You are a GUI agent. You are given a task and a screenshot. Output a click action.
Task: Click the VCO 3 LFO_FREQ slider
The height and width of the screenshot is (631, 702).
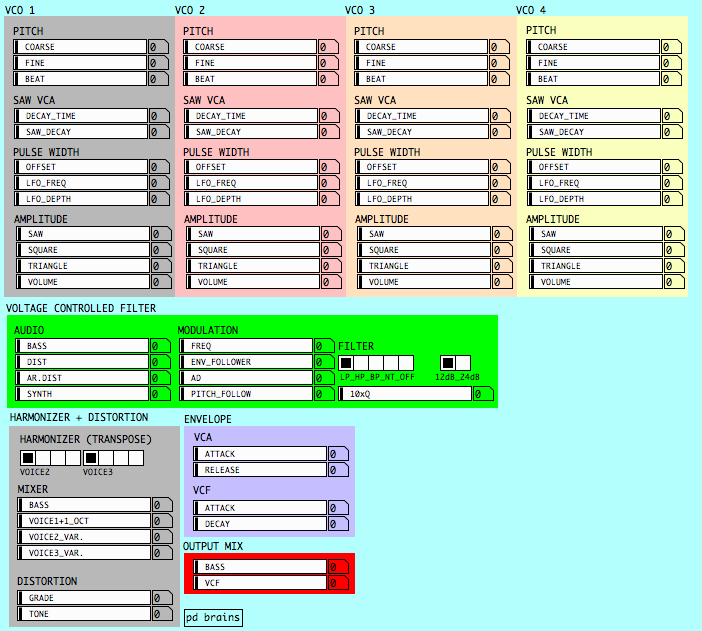[x=422, y=183]
